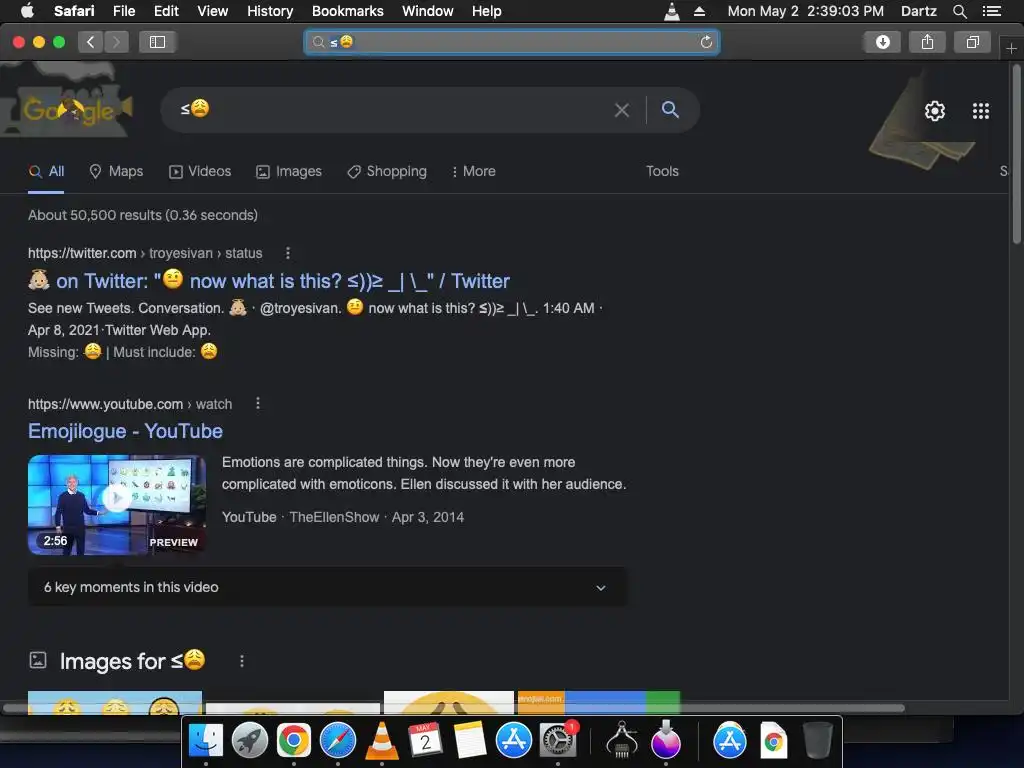Focus the Safari address bar
The width and height of the screenshot is (1024, 768).
[512, 42]
